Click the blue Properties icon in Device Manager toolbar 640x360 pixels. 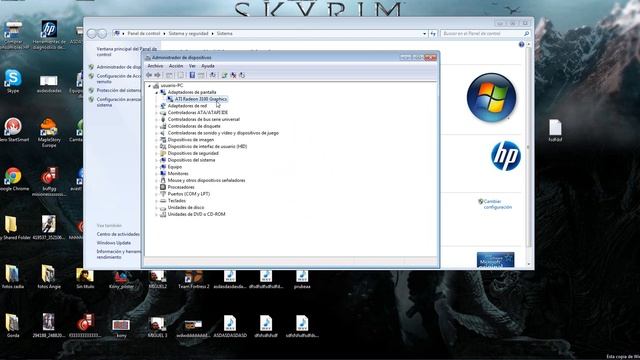(x=192, y=75)
